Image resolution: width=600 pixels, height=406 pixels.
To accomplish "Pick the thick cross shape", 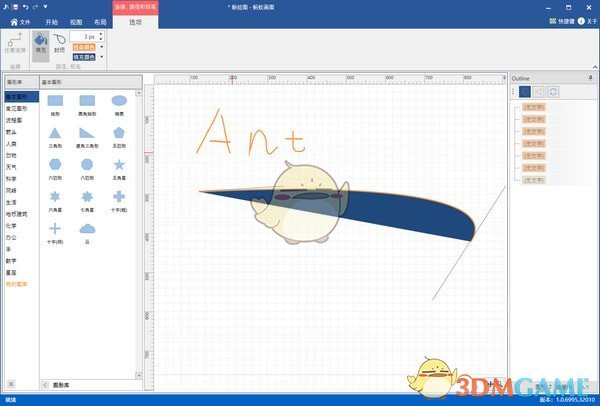I will click(x=119, y=197).
